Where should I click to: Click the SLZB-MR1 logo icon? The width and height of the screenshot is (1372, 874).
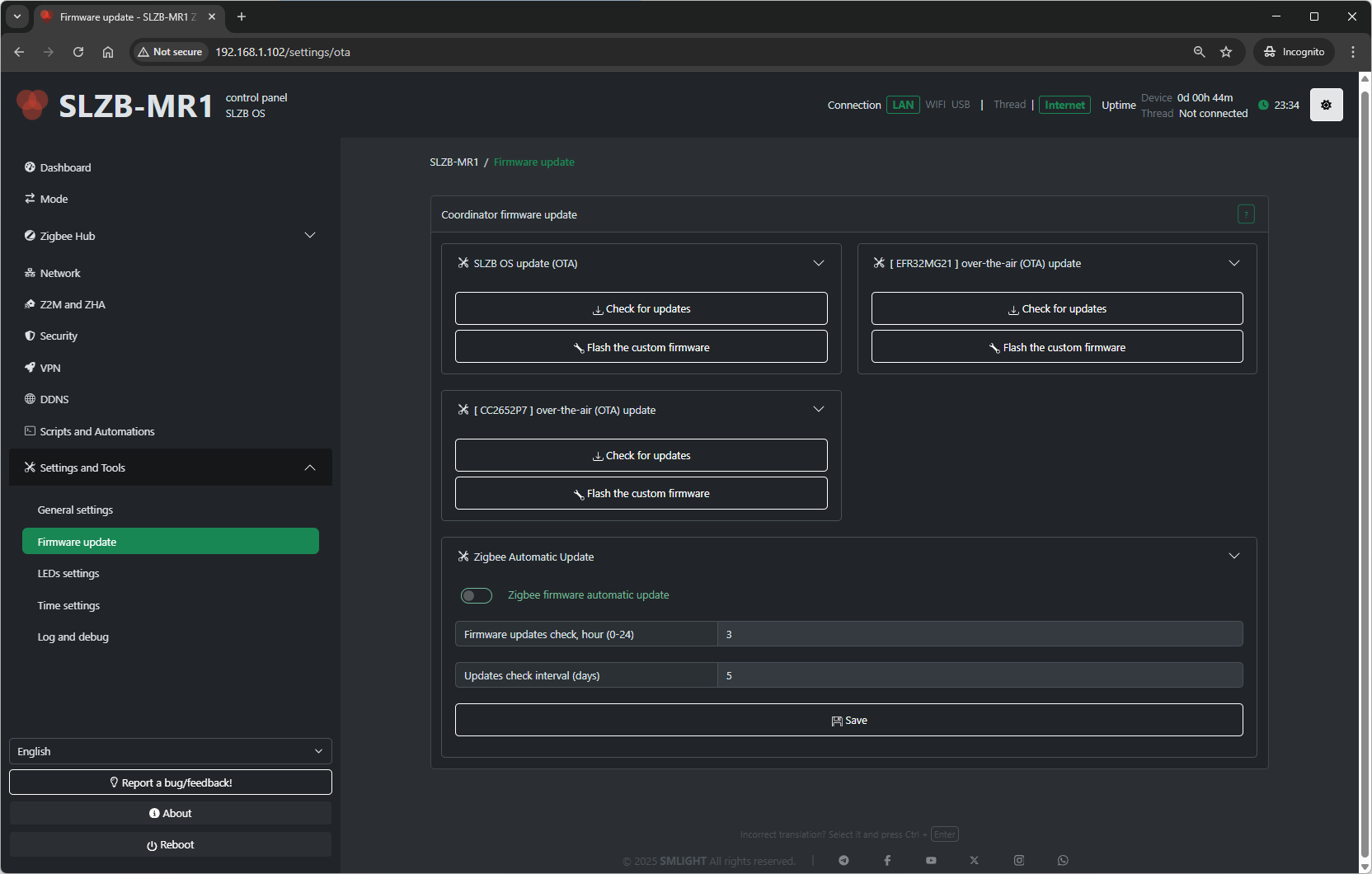coord(33,105)
